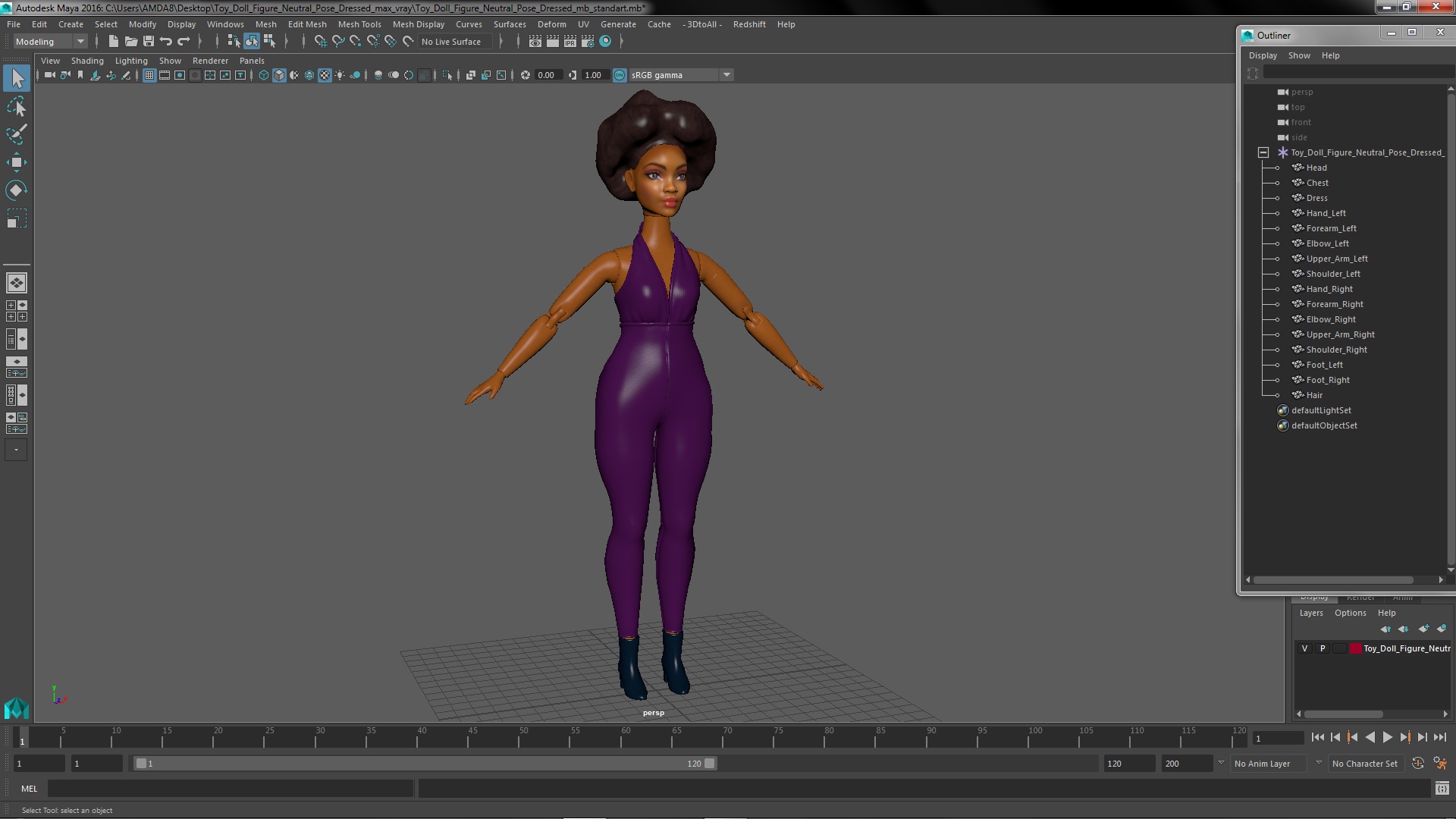Go to the start of playback range
This screenshot has width=1456, height=819.
(x=1317, y=737)
